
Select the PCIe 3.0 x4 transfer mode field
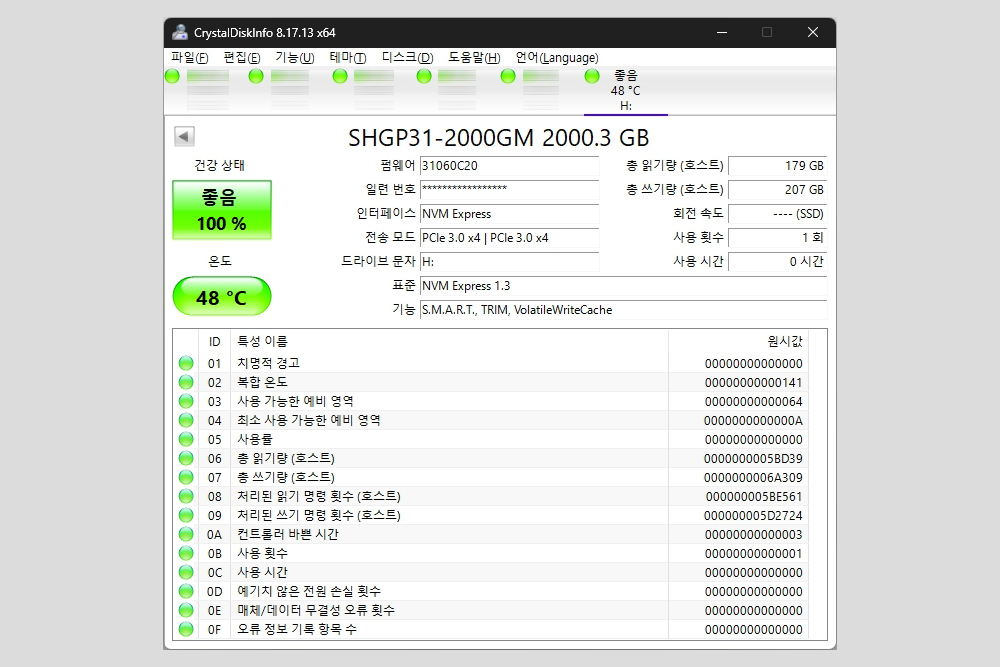tap(509, 238)
